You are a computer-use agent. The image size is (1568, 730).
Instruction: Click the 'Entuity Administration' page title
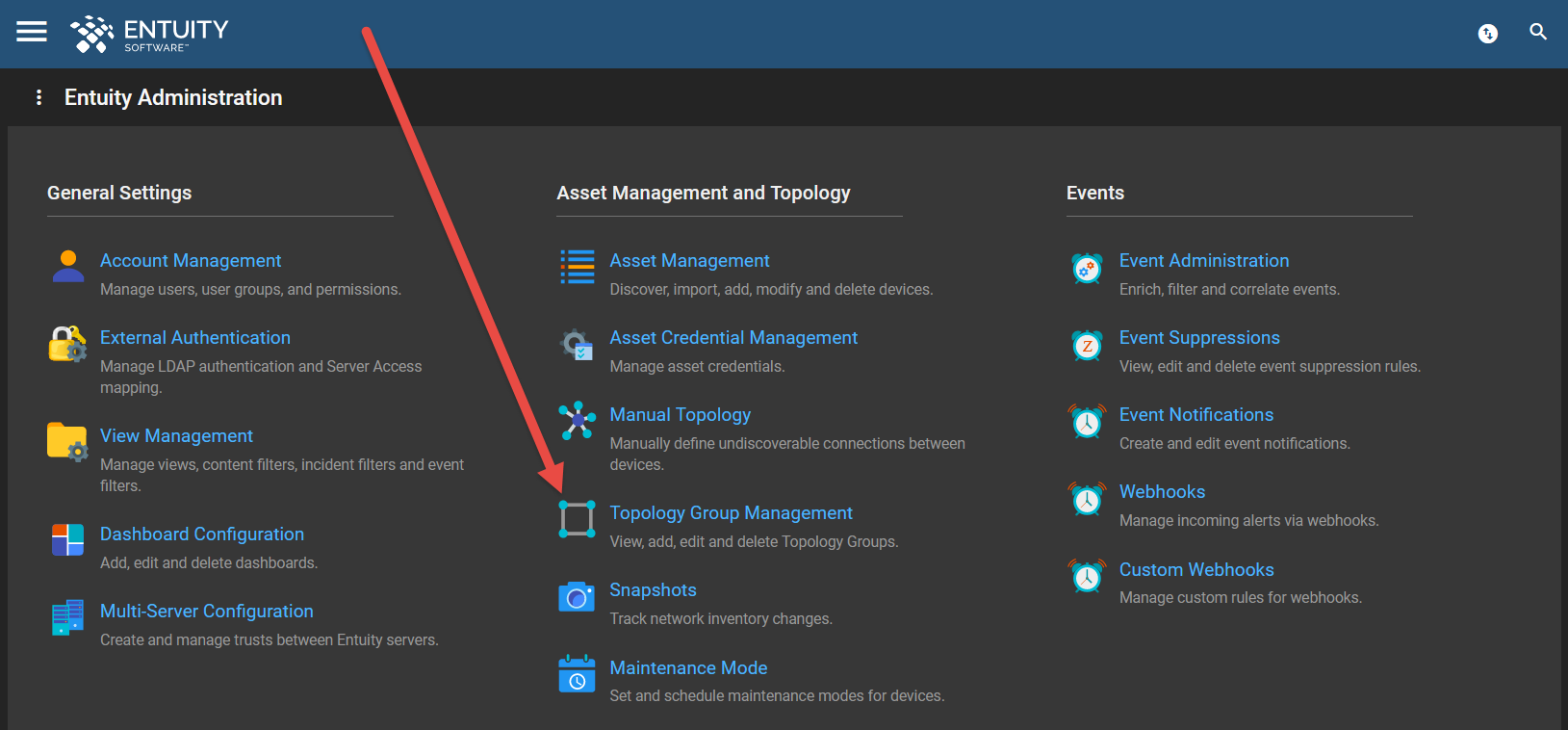click(x=173, y=97)
